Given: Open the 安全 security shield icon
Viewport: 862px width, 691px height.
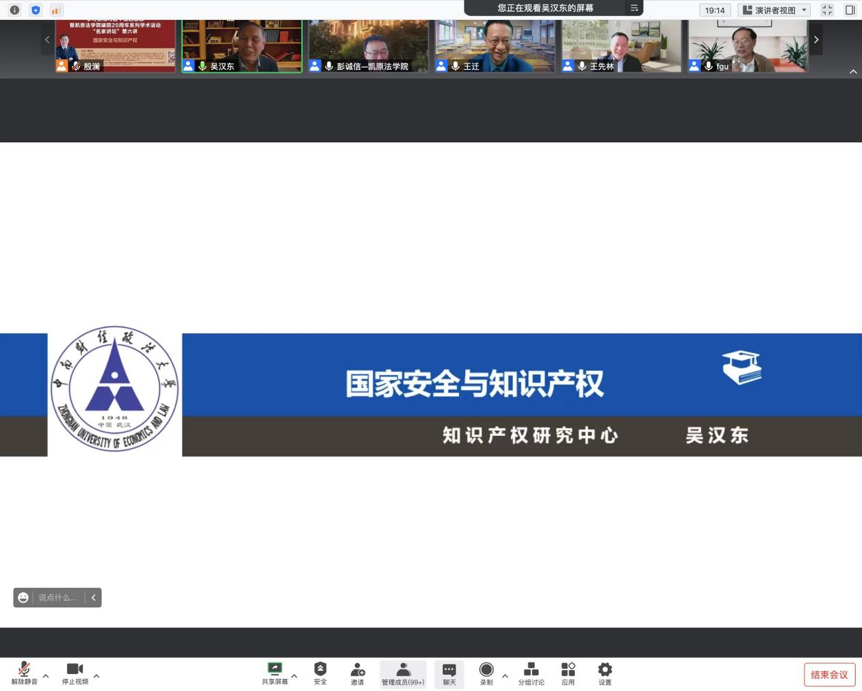Looking at the screenshot, I should [x=320, y=672].
